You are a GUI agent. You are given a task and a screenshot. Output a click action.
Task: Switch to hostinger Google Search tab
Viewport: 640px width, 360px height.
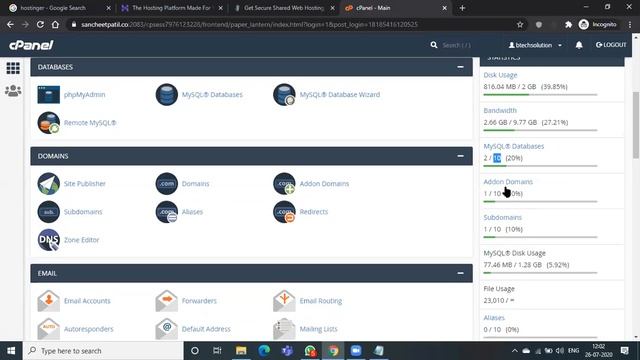[60, 8]
